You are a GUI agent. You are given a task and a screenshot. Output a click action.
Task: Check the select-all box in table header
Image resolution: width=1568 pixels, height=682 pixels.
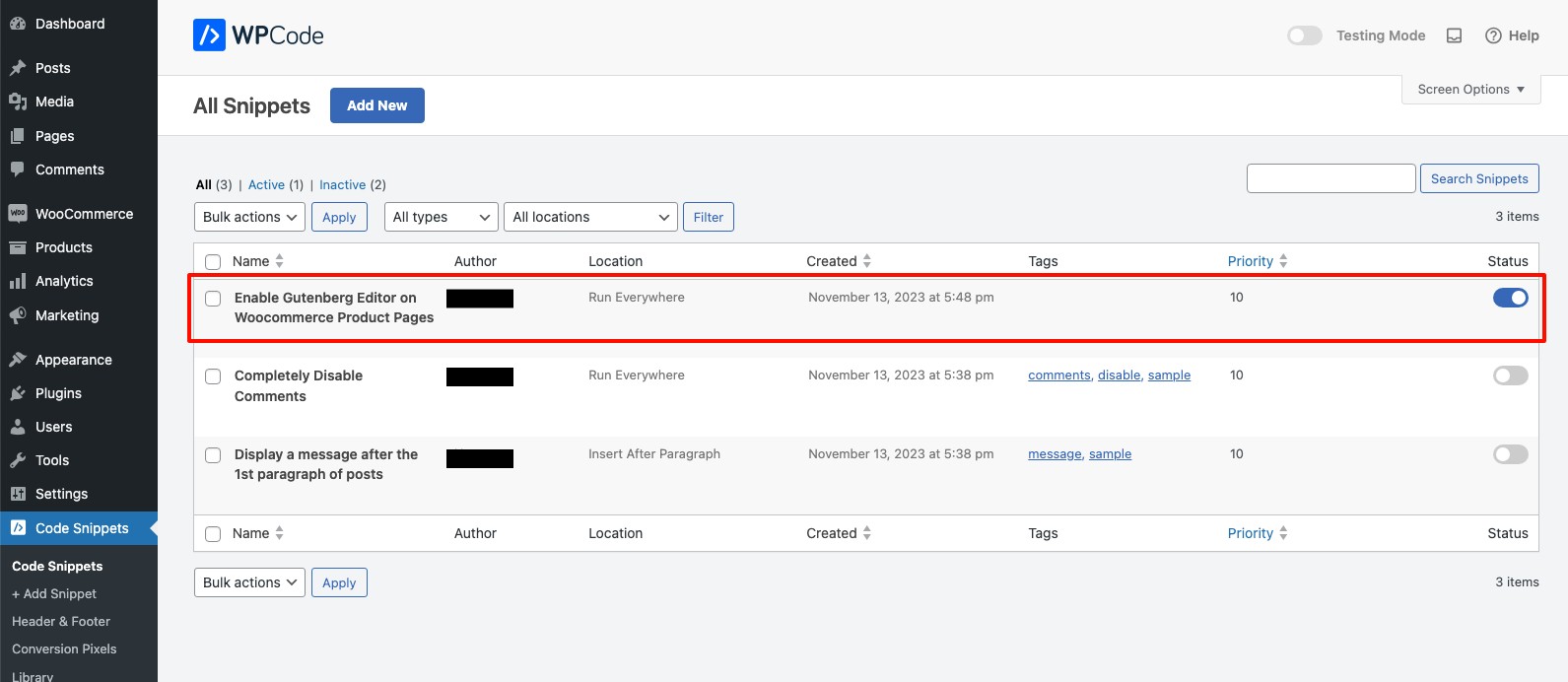[213, 262]
